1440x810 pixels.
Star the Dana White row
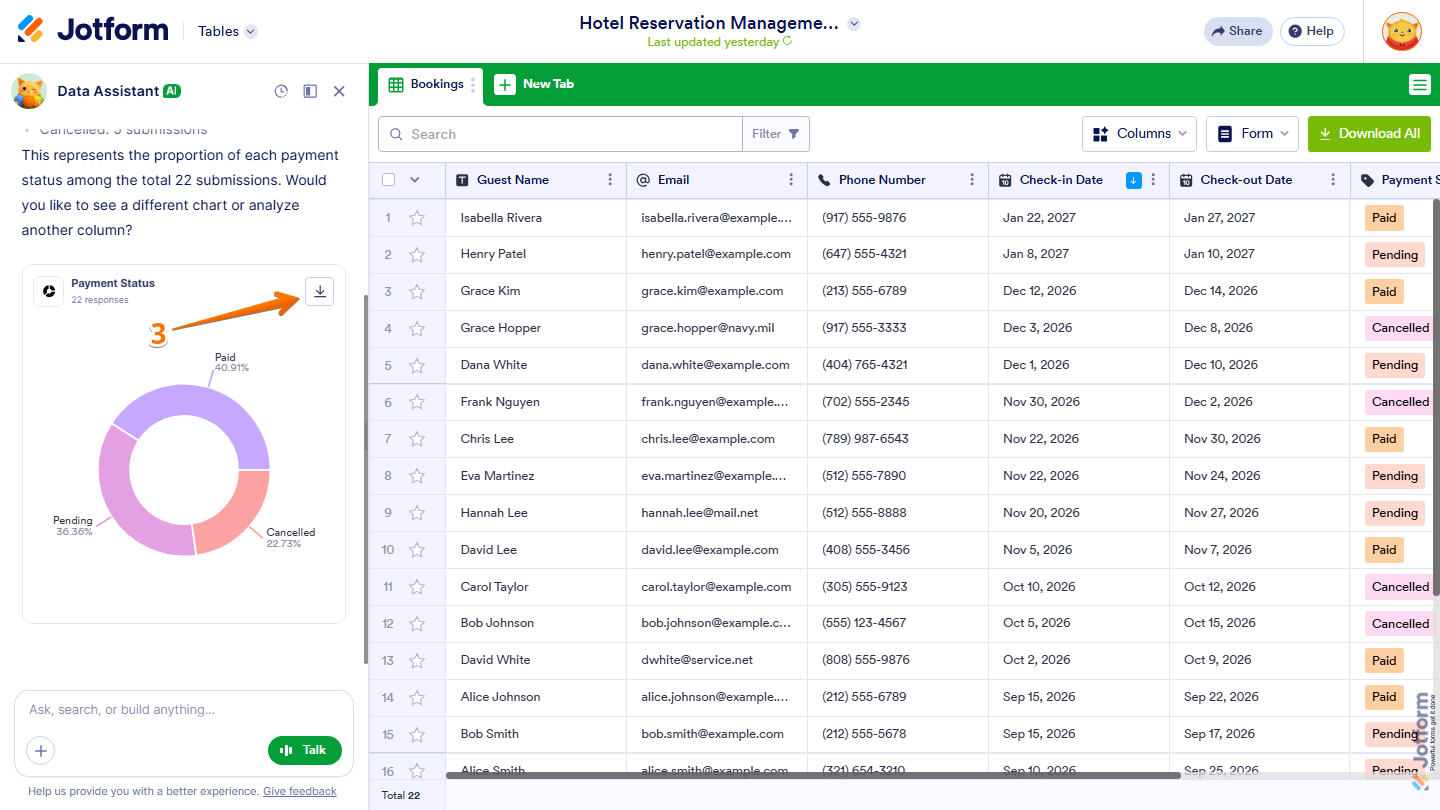point(417,366)
